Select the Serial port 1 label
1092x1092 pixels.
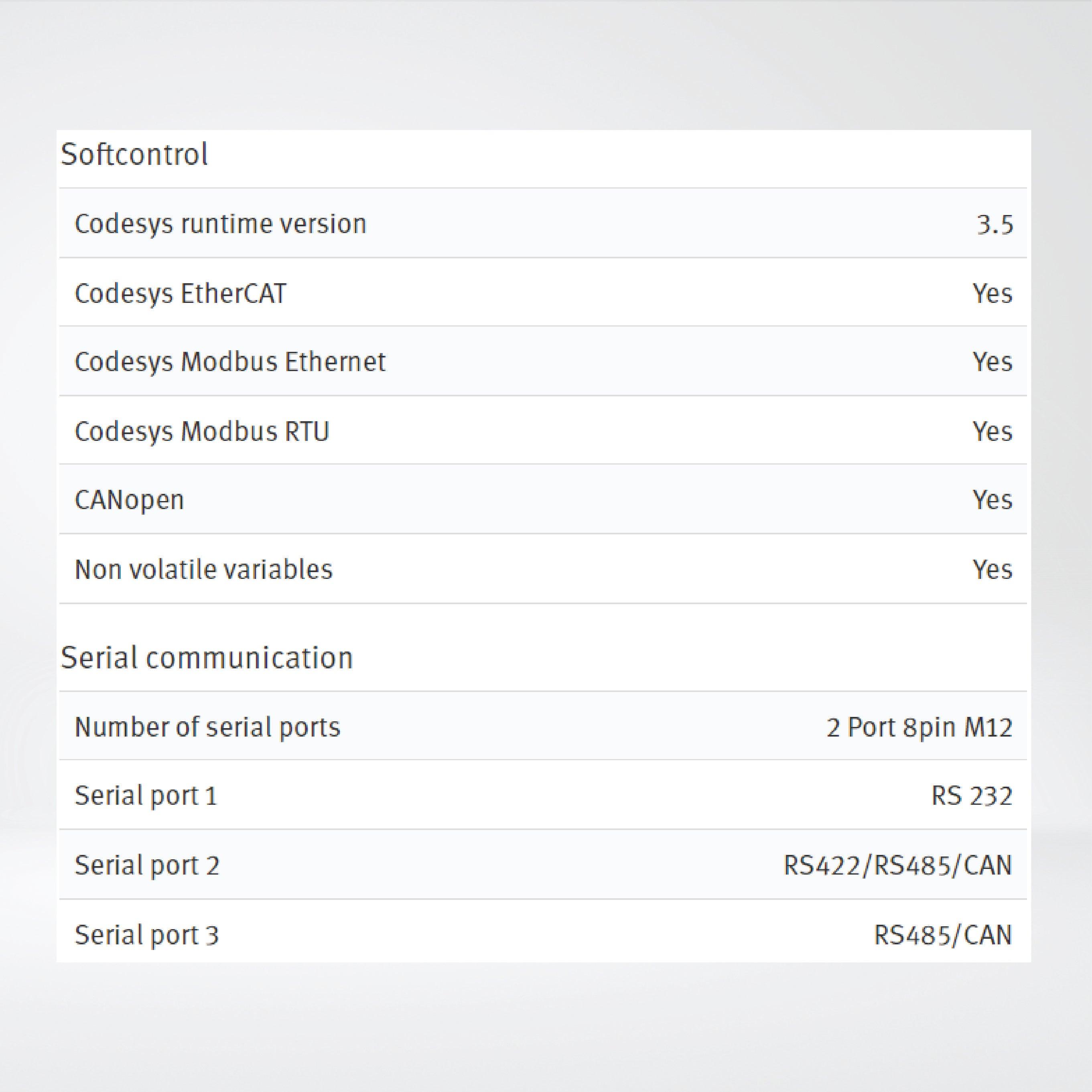(x=146, y=796)
